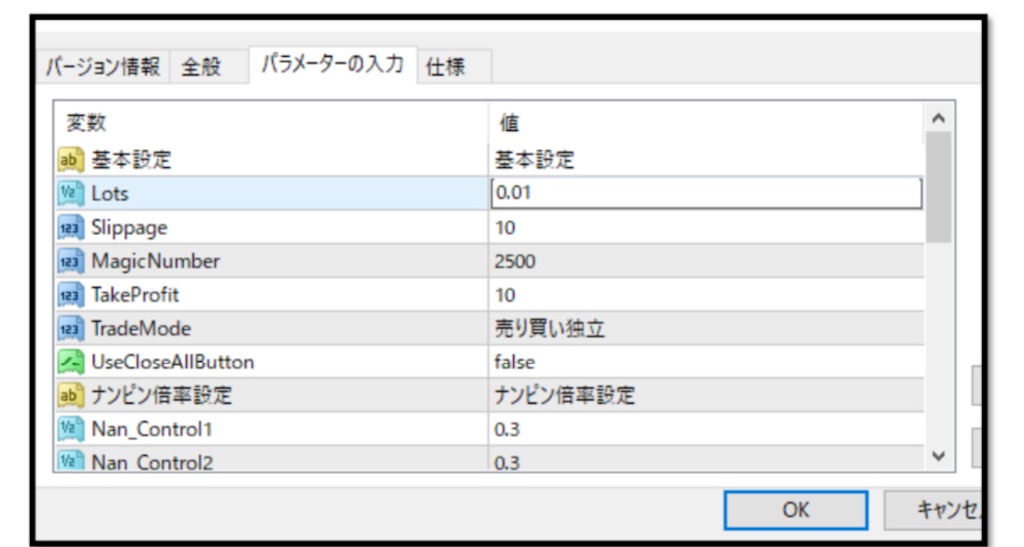Select the Nan_Control1 value 0.3
Image resolution: width=1024 pixels, height=547 pixels.
tap(706, 429)
